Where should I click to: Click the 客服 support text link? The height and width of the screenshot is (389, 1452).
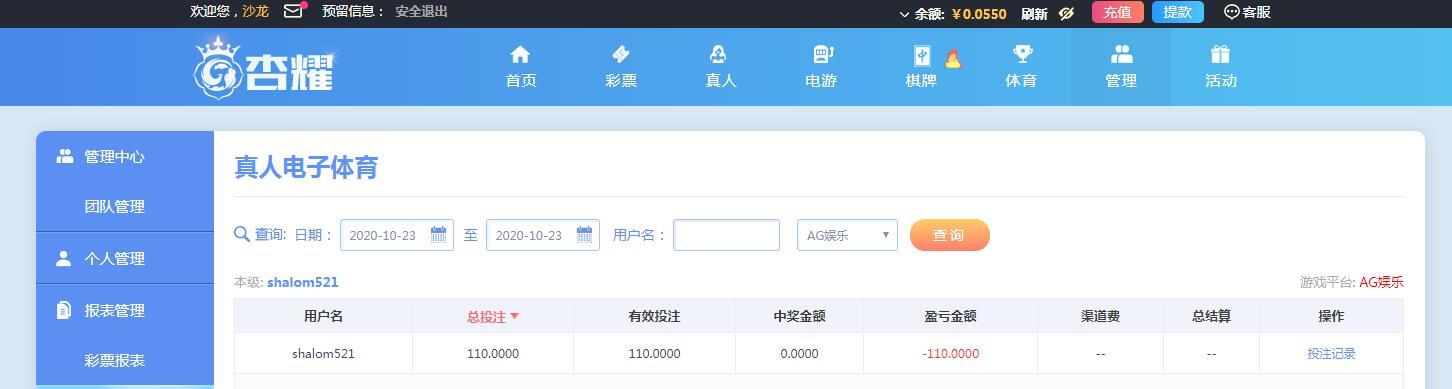tap(1256, 12)
